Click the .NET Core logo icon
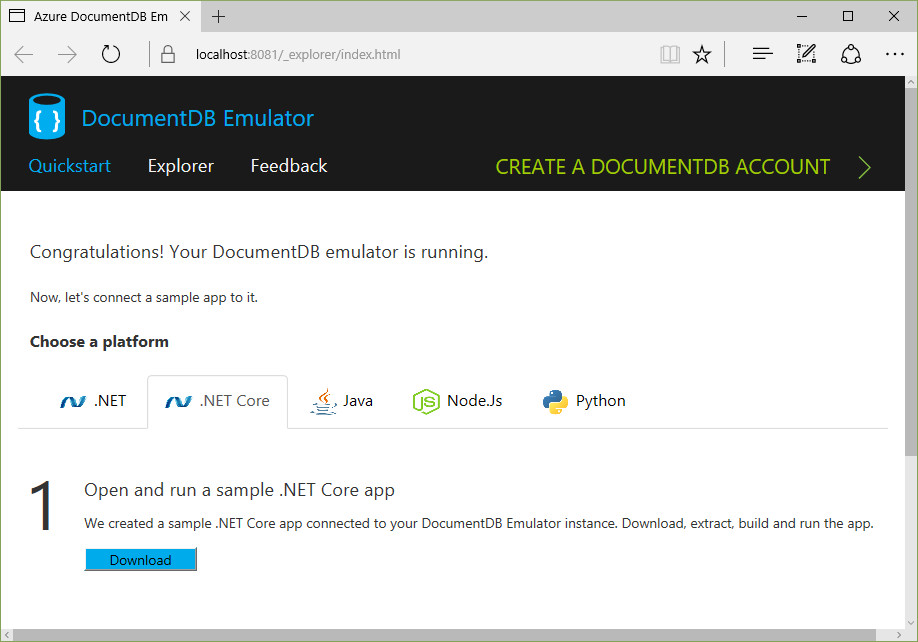 (179, 401)
